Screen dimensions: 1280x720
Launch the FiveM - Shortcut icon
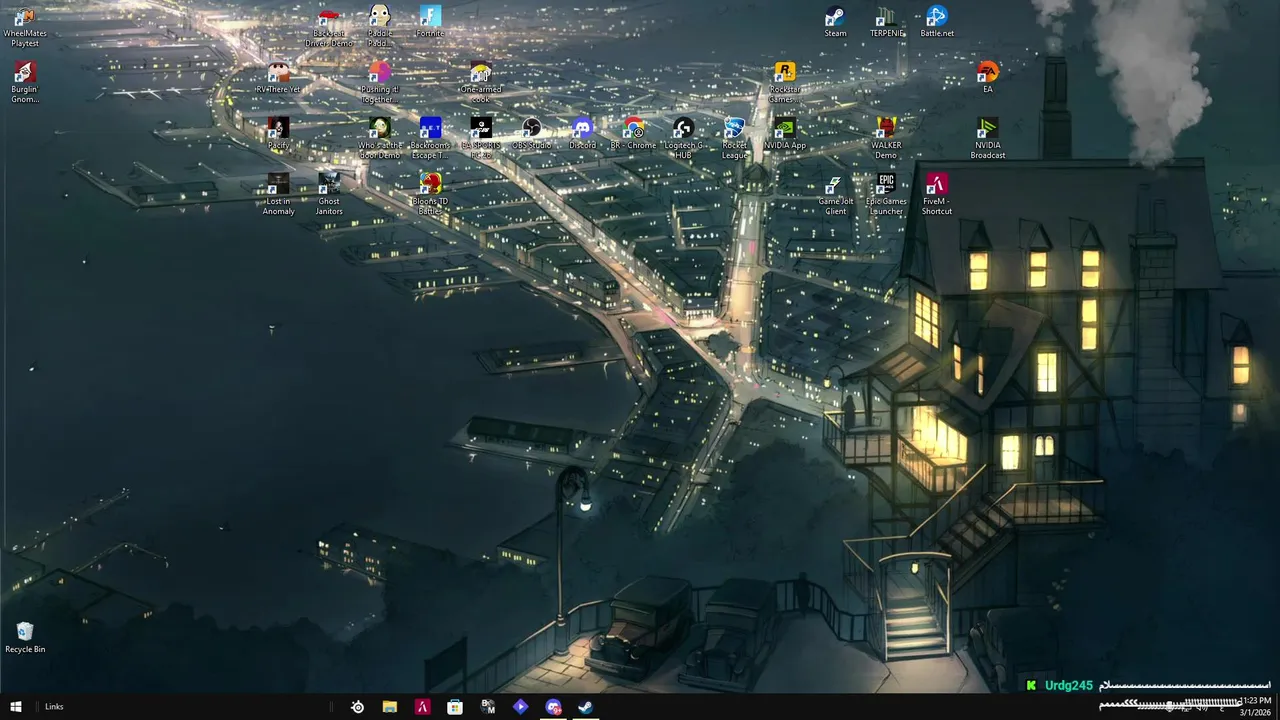pyautogui.click(x=937, y=194)
